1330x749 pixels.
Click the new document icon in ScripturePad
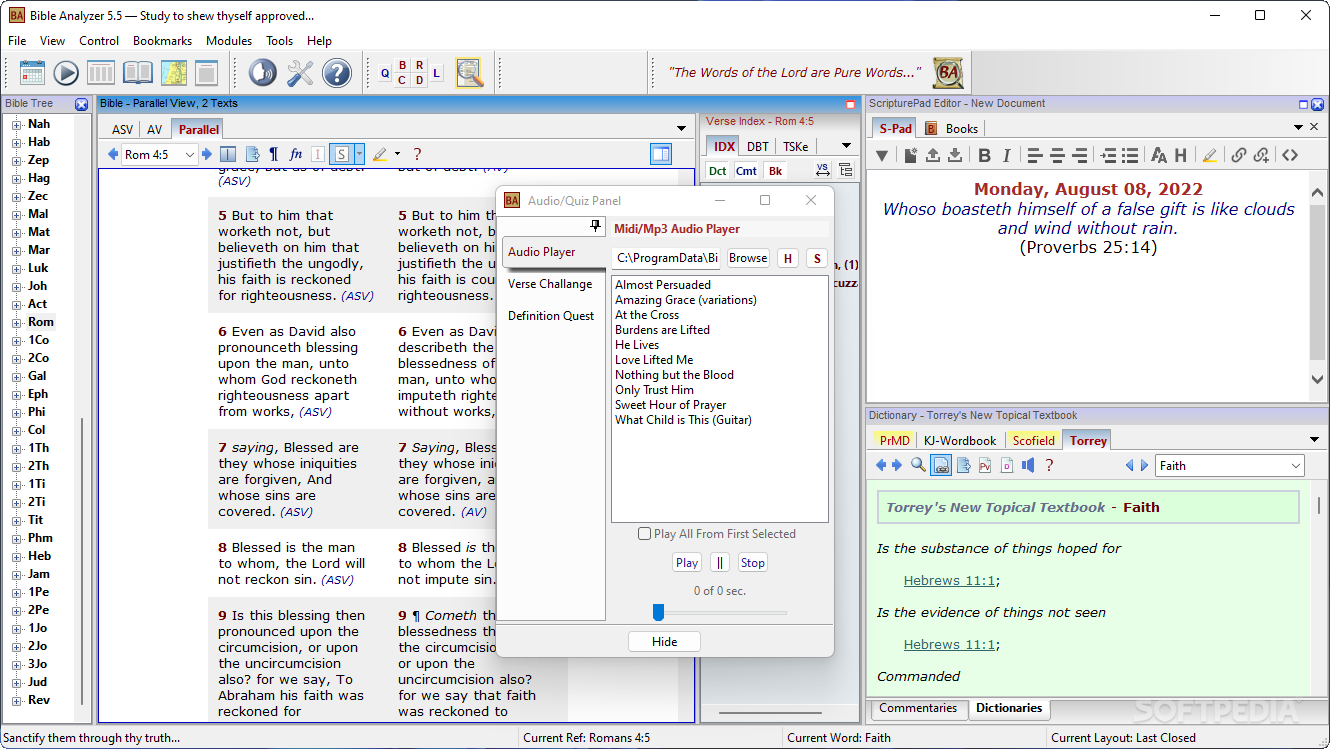tap(911, 155)
